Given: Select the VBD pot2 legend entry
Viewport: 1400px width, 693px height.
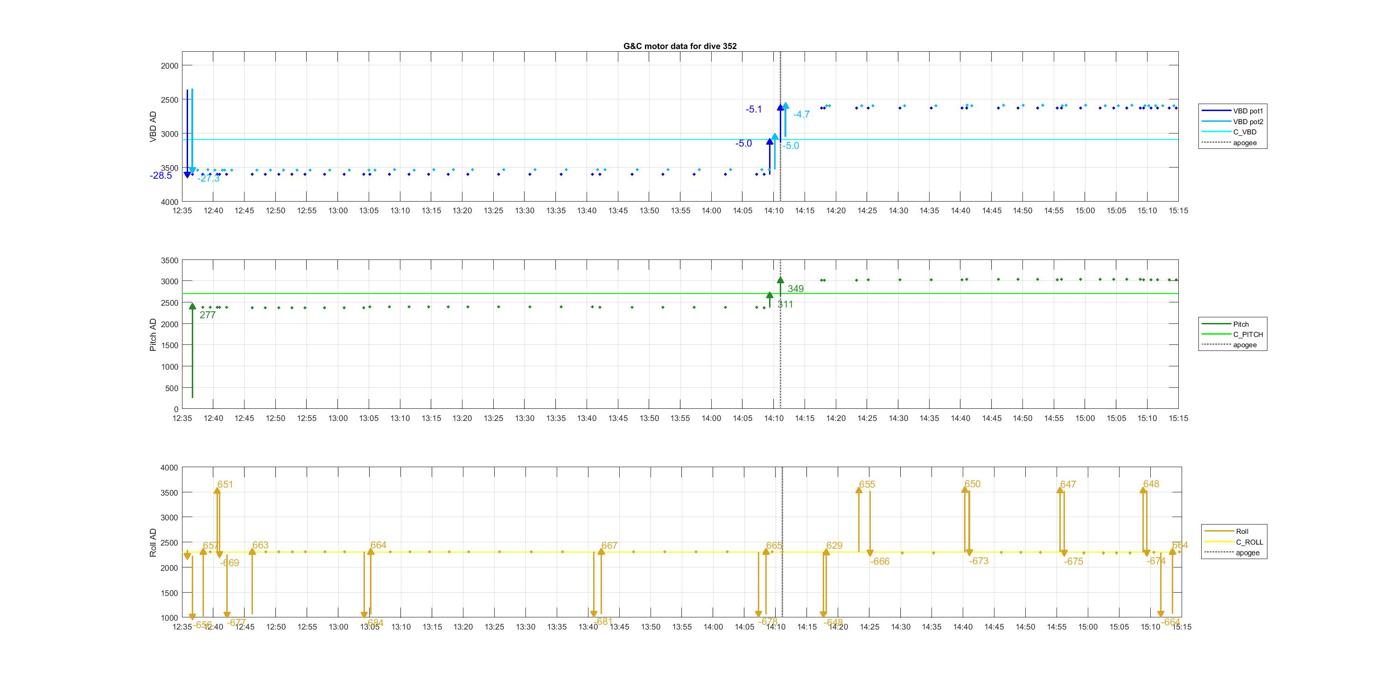Looking at the screenshot, I should click(1231, 121).
